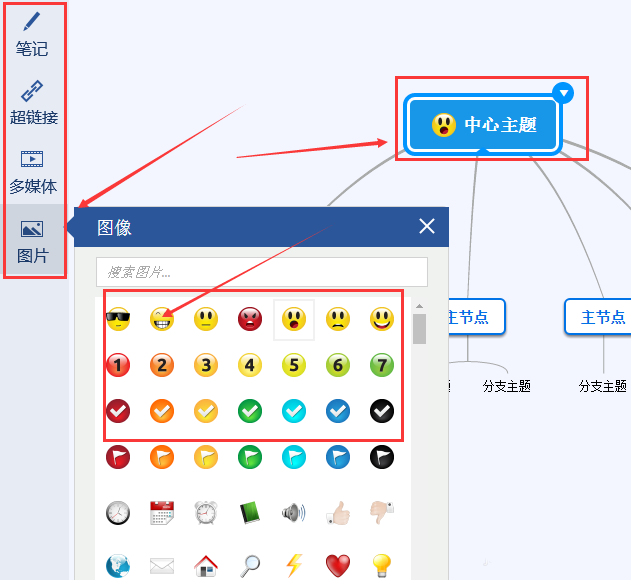Select the 中心主题 central topic node

click(x=483, y=125)
